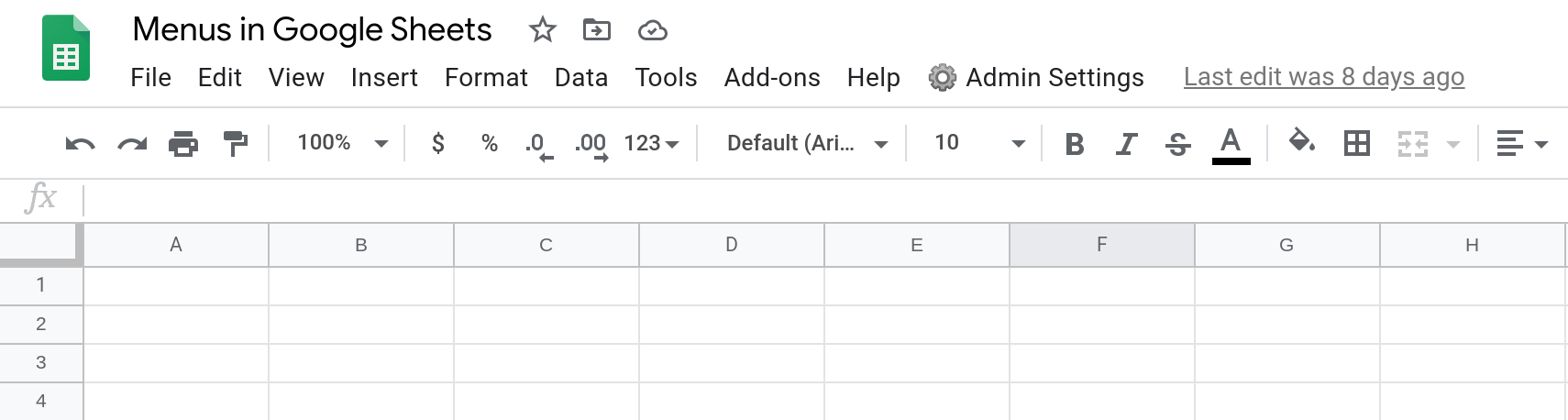Select column B header
This screenshot has height=420, width=1568.
[x=361, y=245]
